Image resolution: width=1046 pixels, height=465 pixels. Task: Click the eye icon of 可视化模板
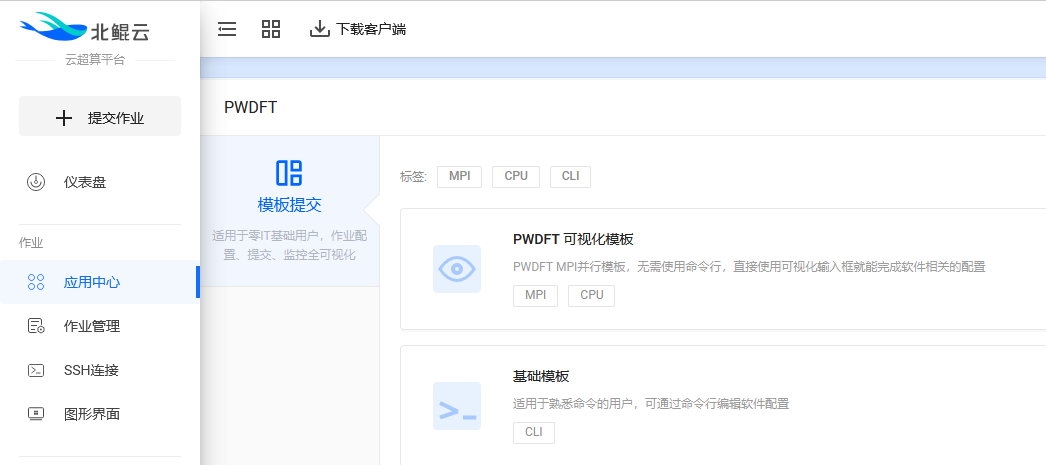457,269
